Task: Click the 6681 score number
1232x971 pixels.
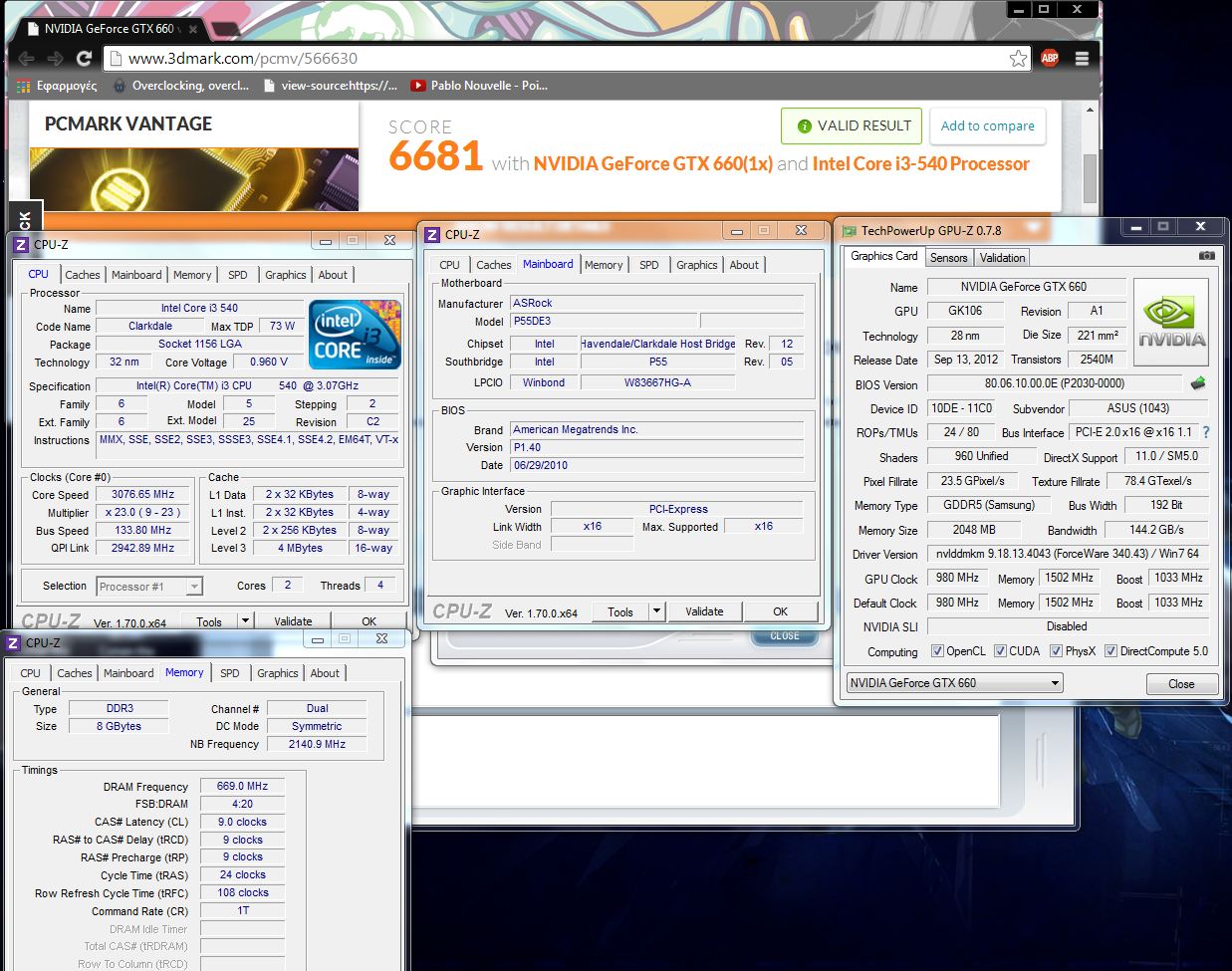Action: click(x=436, y=156)
